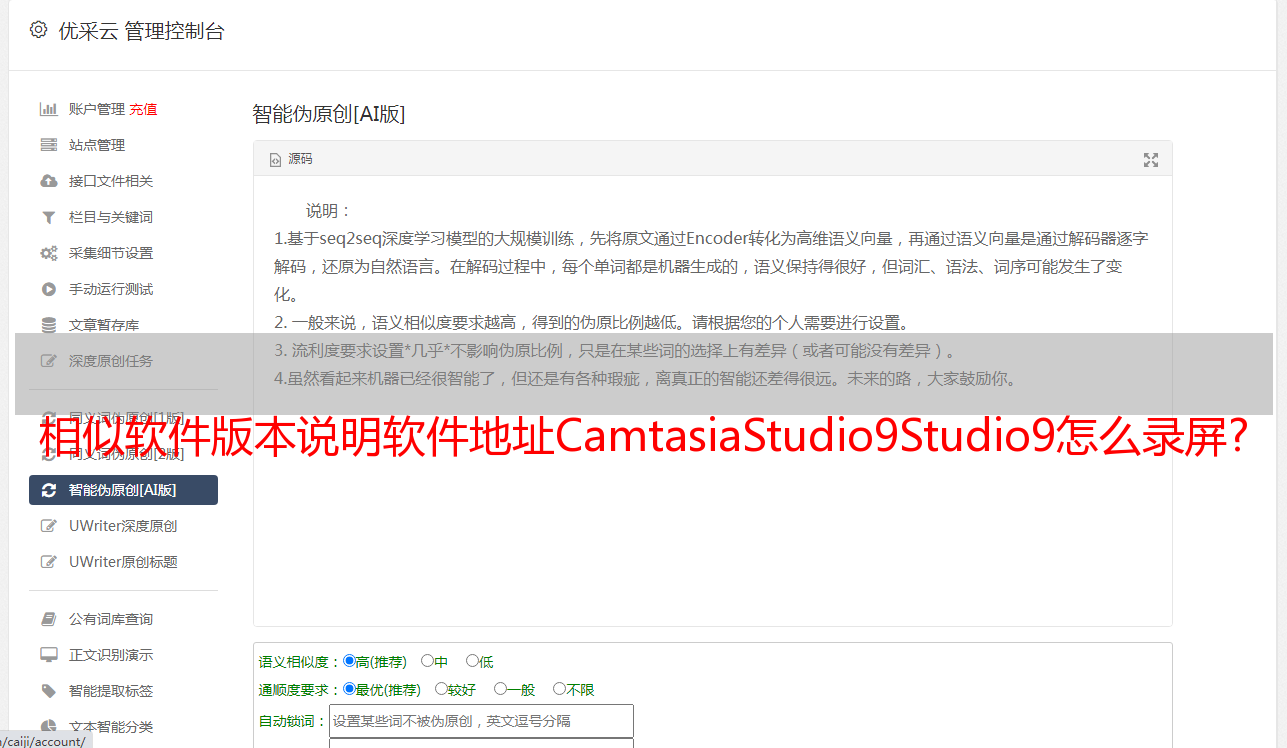The height and width of the screenshot is (748, 1287).
Task: Click the 优采云 管理控制台 header title
Action: coord(142,31)
